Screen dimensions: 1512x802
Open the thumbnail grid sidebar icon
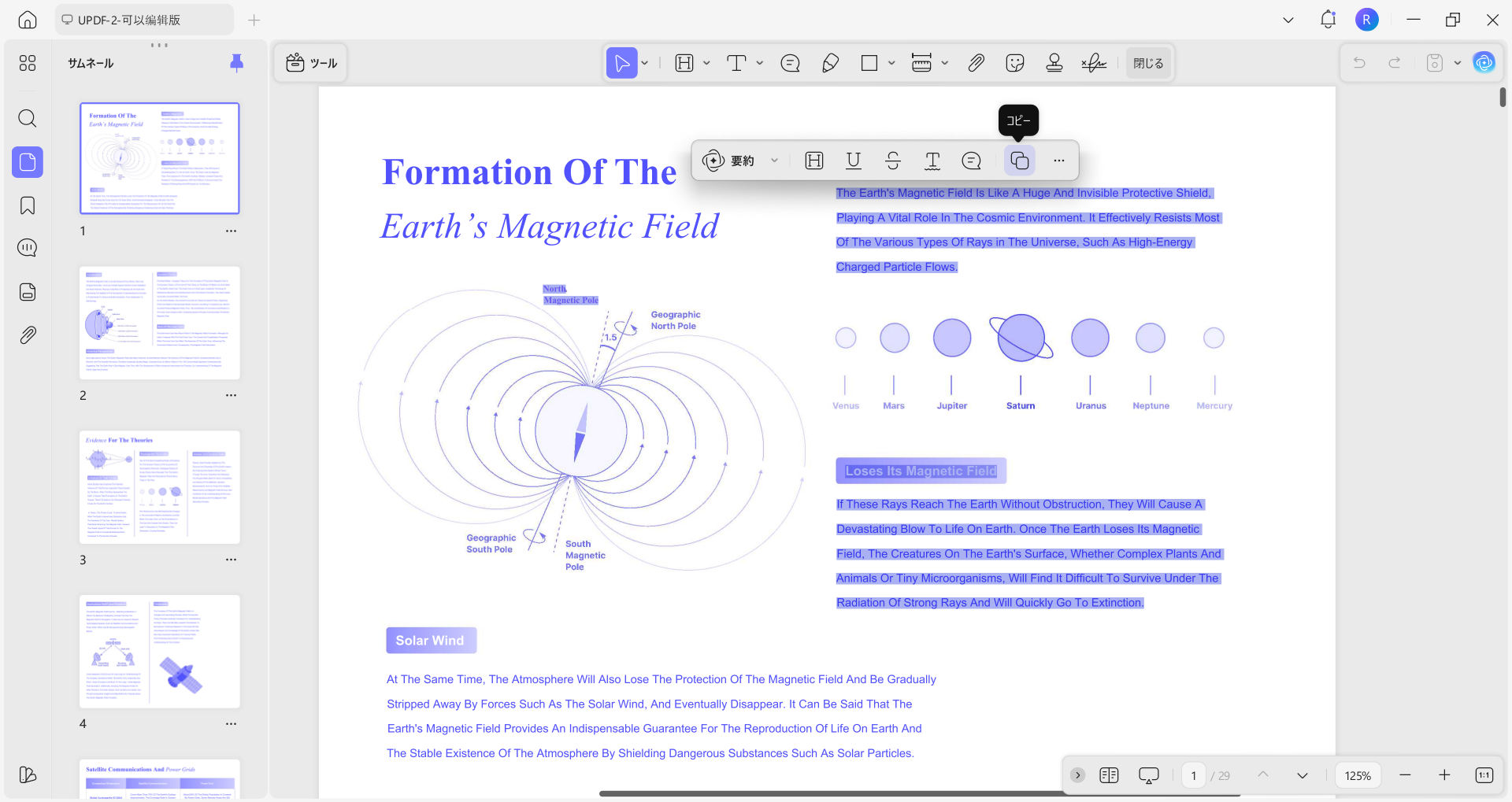28,63
